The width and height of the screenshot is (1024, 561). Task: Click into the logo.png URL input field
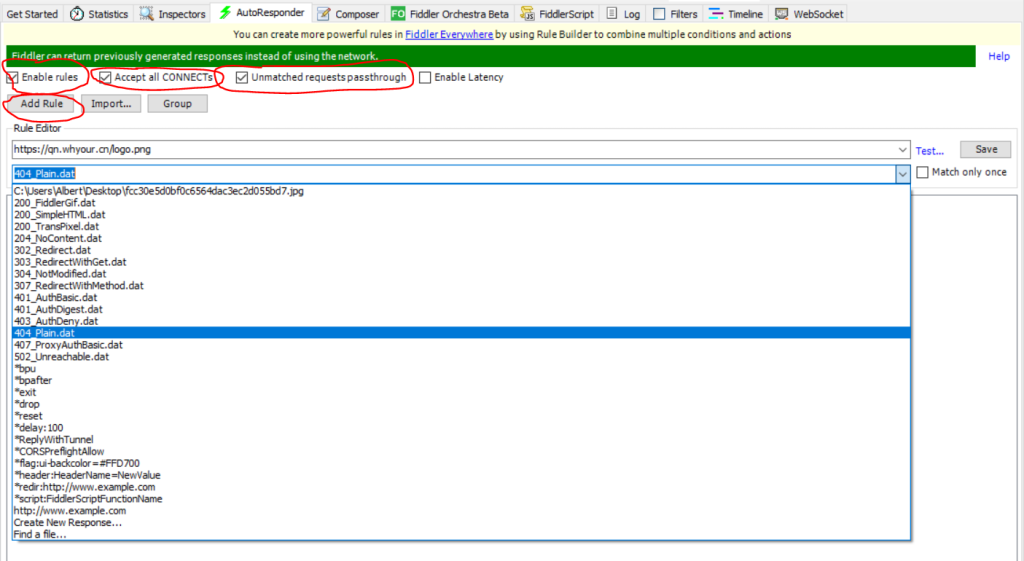(x=450, y=150)
